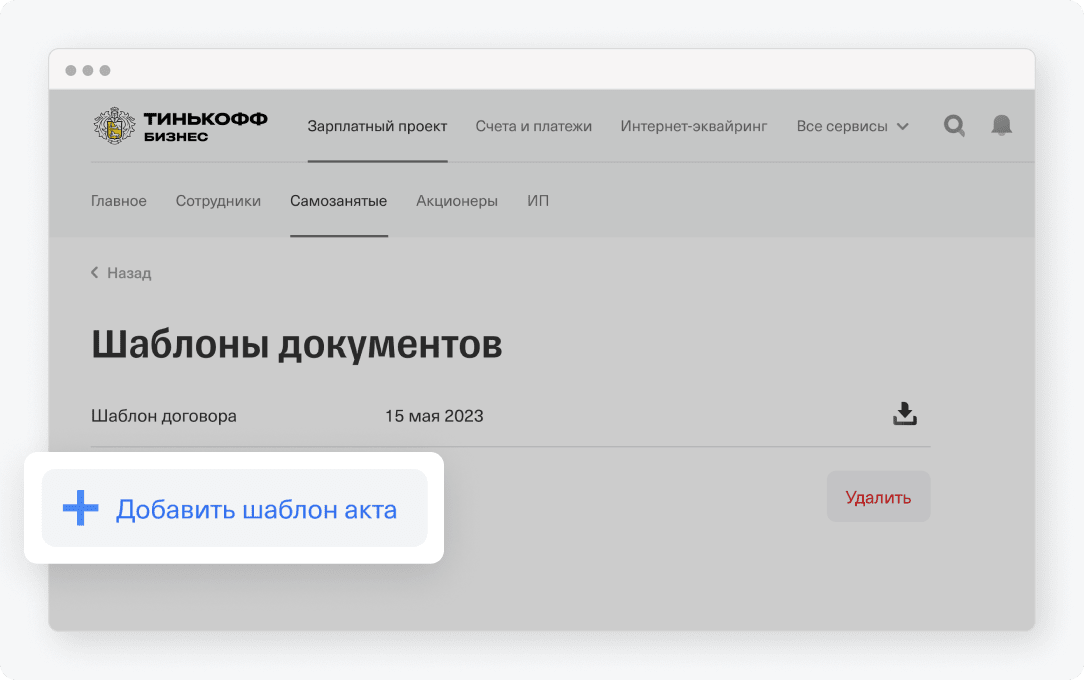Click the Шаблон договора row title
The width and height of the screenshot is (1084, 680).
pos(164,416)
